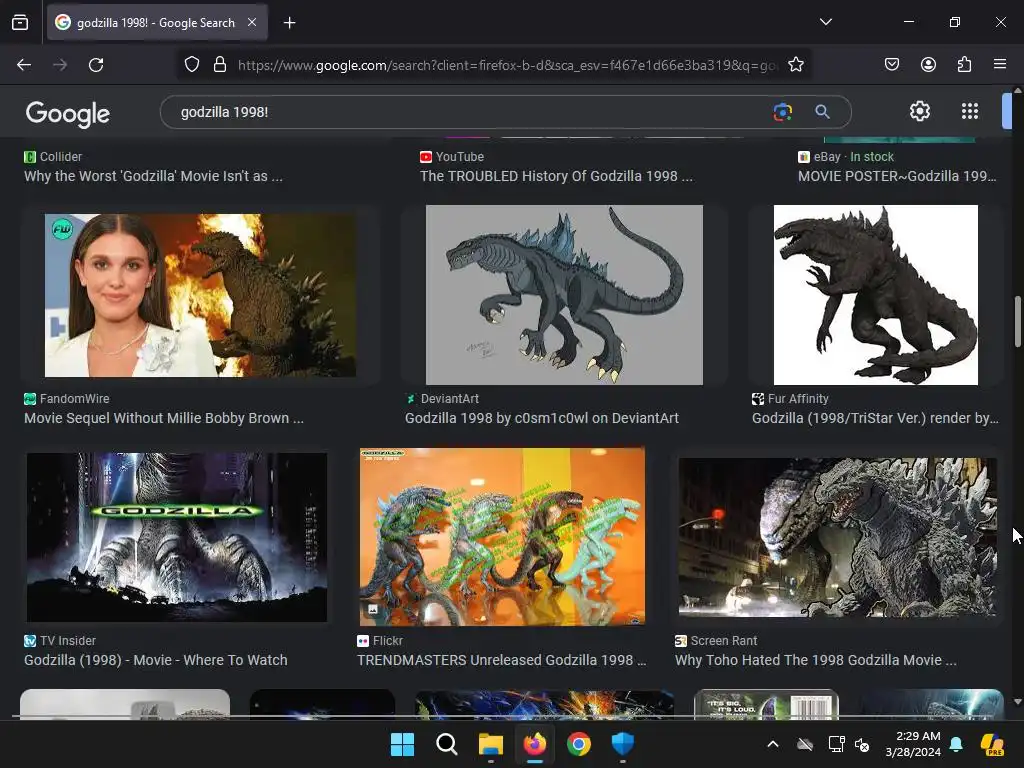
Task: Open a new browser tab
Action: [x=289, y=23]
